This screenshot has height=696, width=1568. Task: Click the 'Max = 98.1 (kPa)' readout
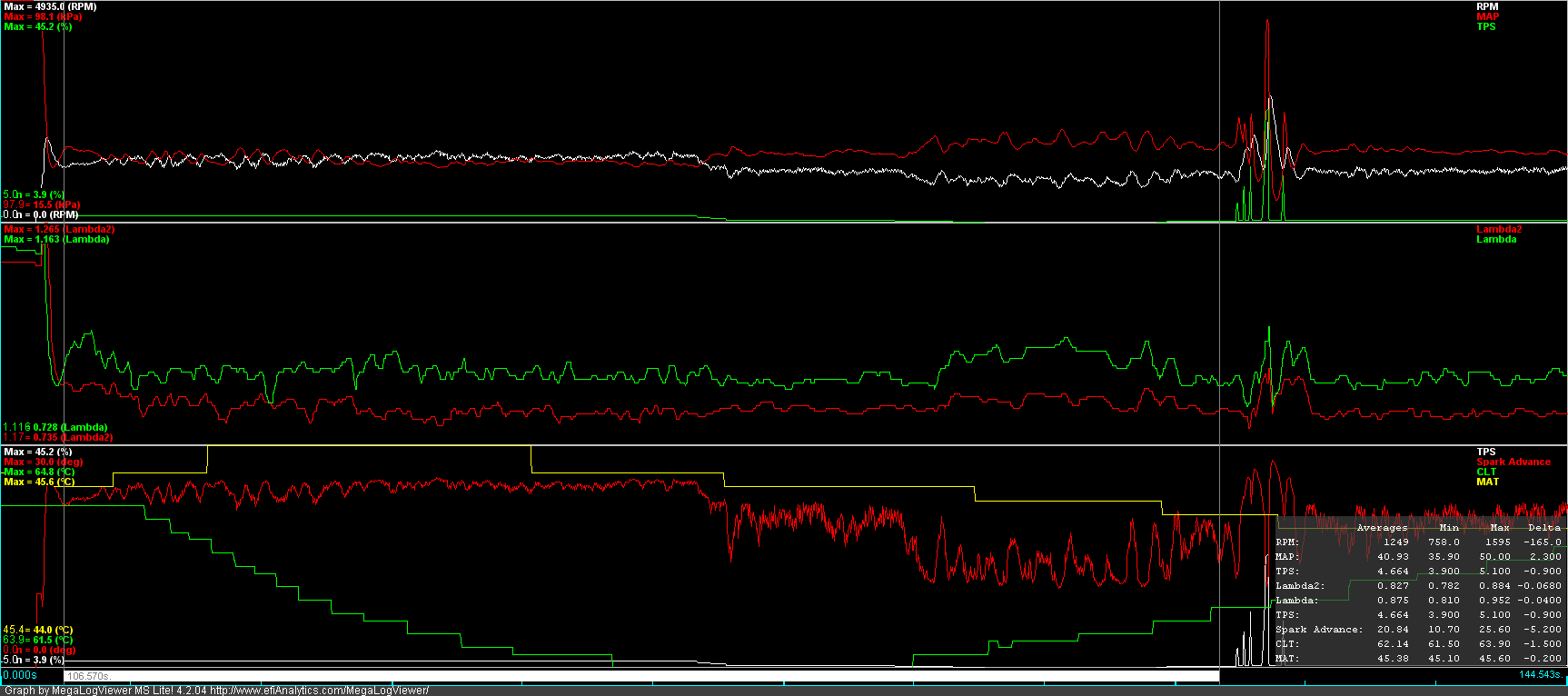[43, 16]
